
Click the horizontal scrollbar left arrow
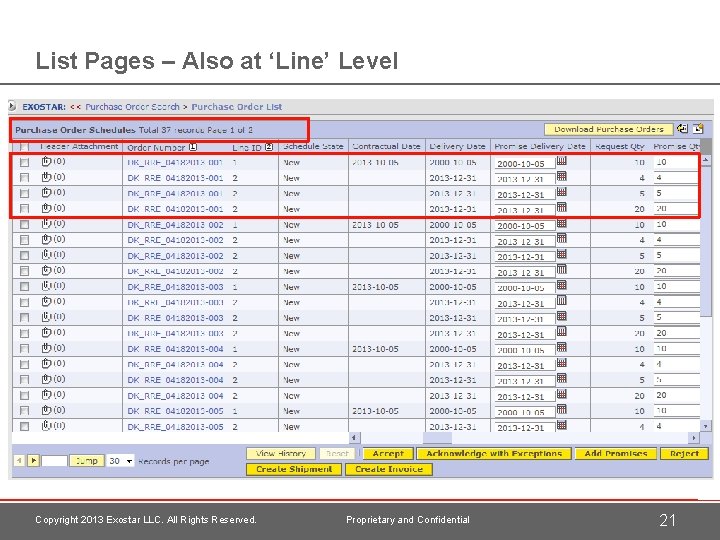[354, 438]
